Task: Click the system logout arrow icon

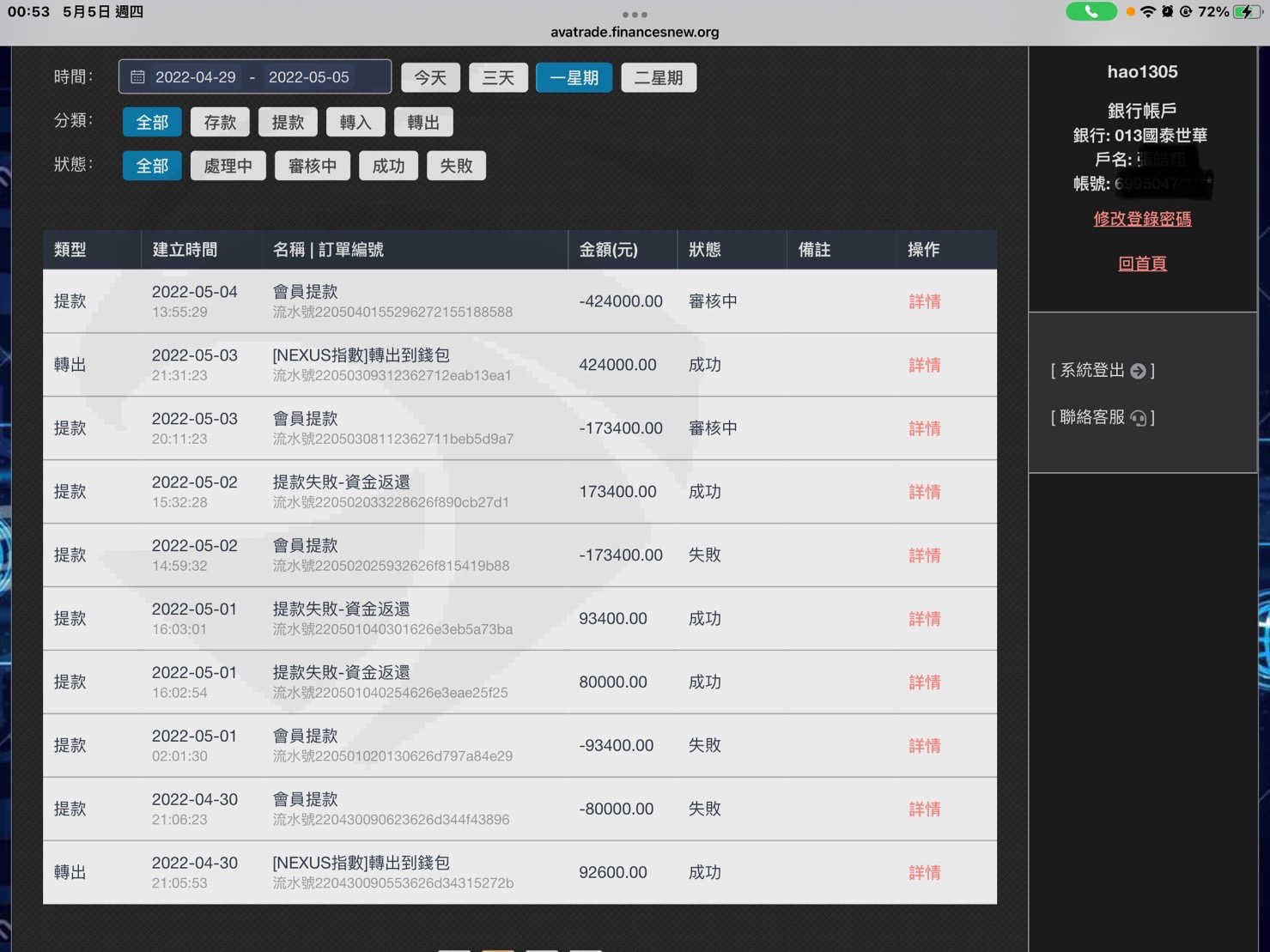Action: pyautogui.click(x=1138, y=371)
